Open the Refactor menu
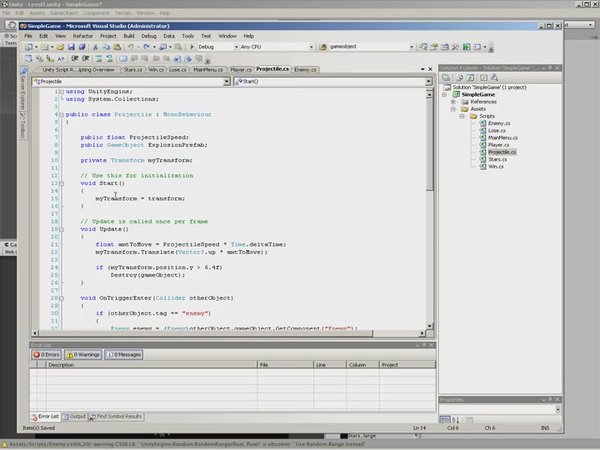Screen dimensions: 600x450 [x=85, y=35]
